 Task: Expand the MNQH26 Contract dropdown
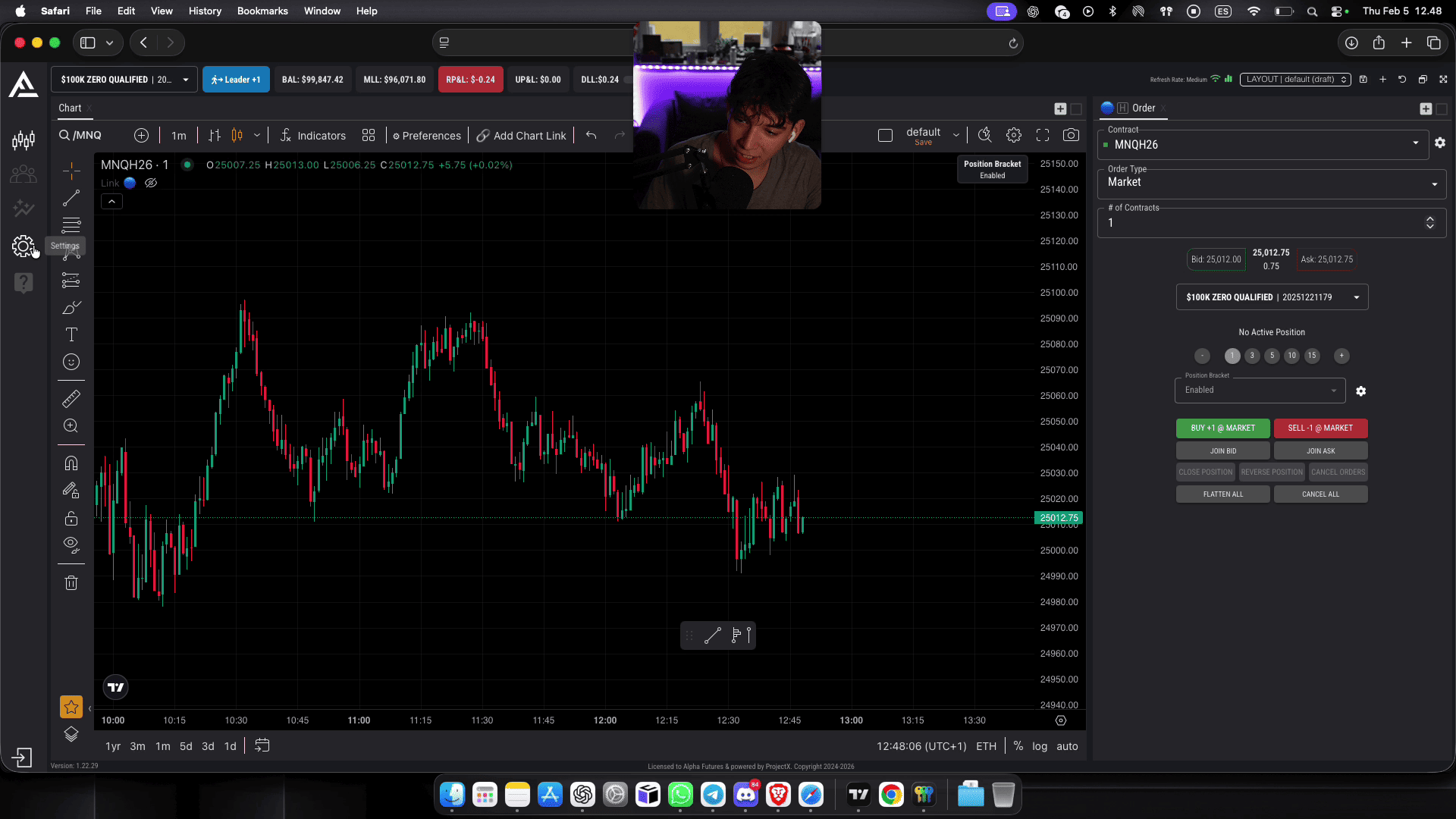(x=1263, y=144)
